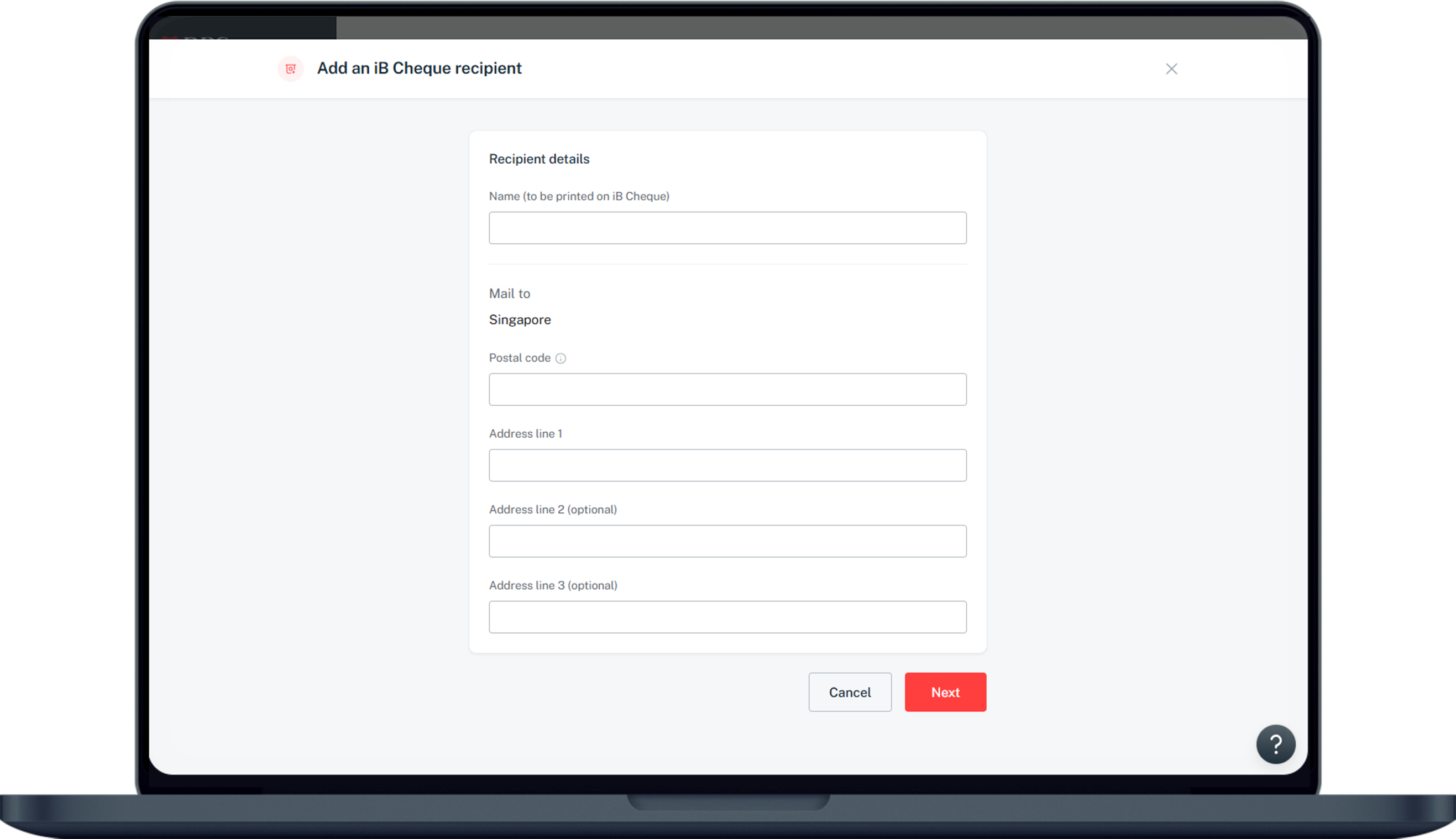Open the help question mark button
Viewport: 1456px width, 839px height.
click(x=1275, y=744)
